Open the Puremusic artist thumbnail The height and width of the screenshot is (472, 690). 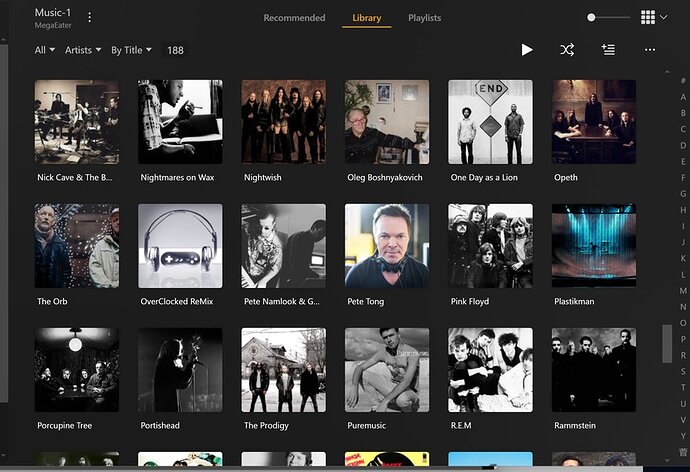(x=387, y=370)
